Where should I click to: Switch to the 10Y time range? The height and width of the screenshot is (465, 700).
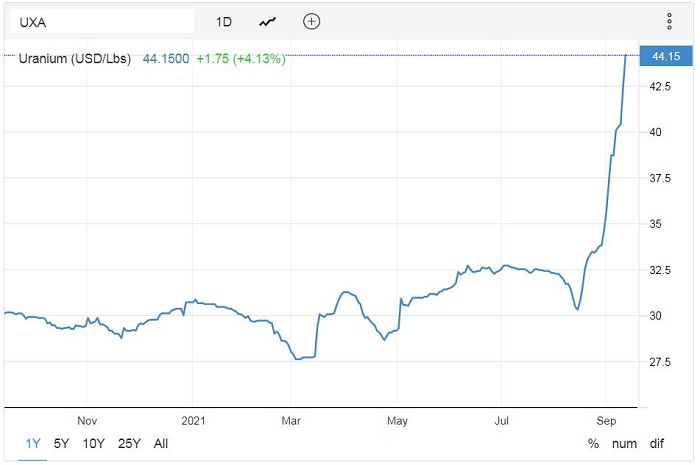point(93,443)
